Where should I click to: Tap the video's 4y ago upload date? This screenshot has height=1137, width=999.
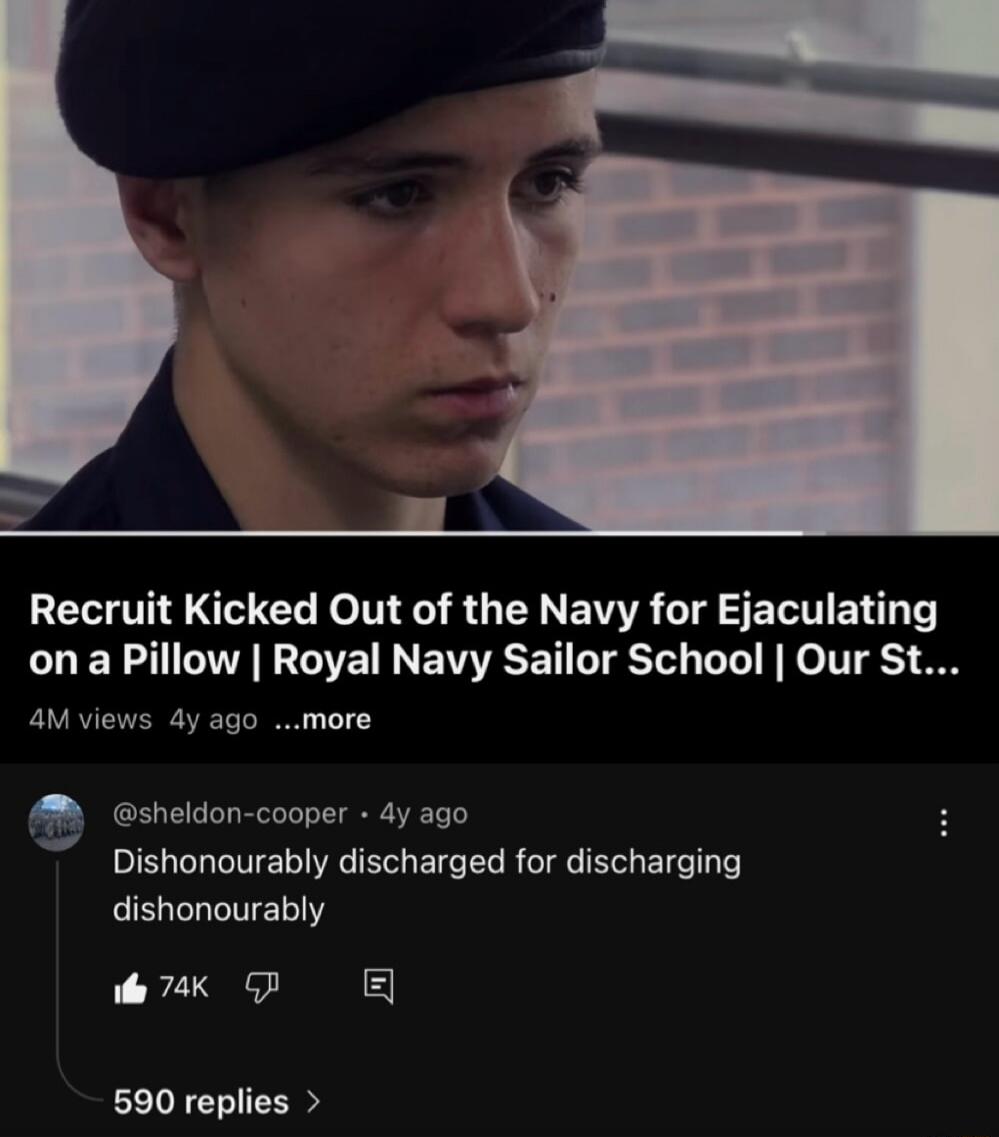pyautogui.click(x=213, y=719)
